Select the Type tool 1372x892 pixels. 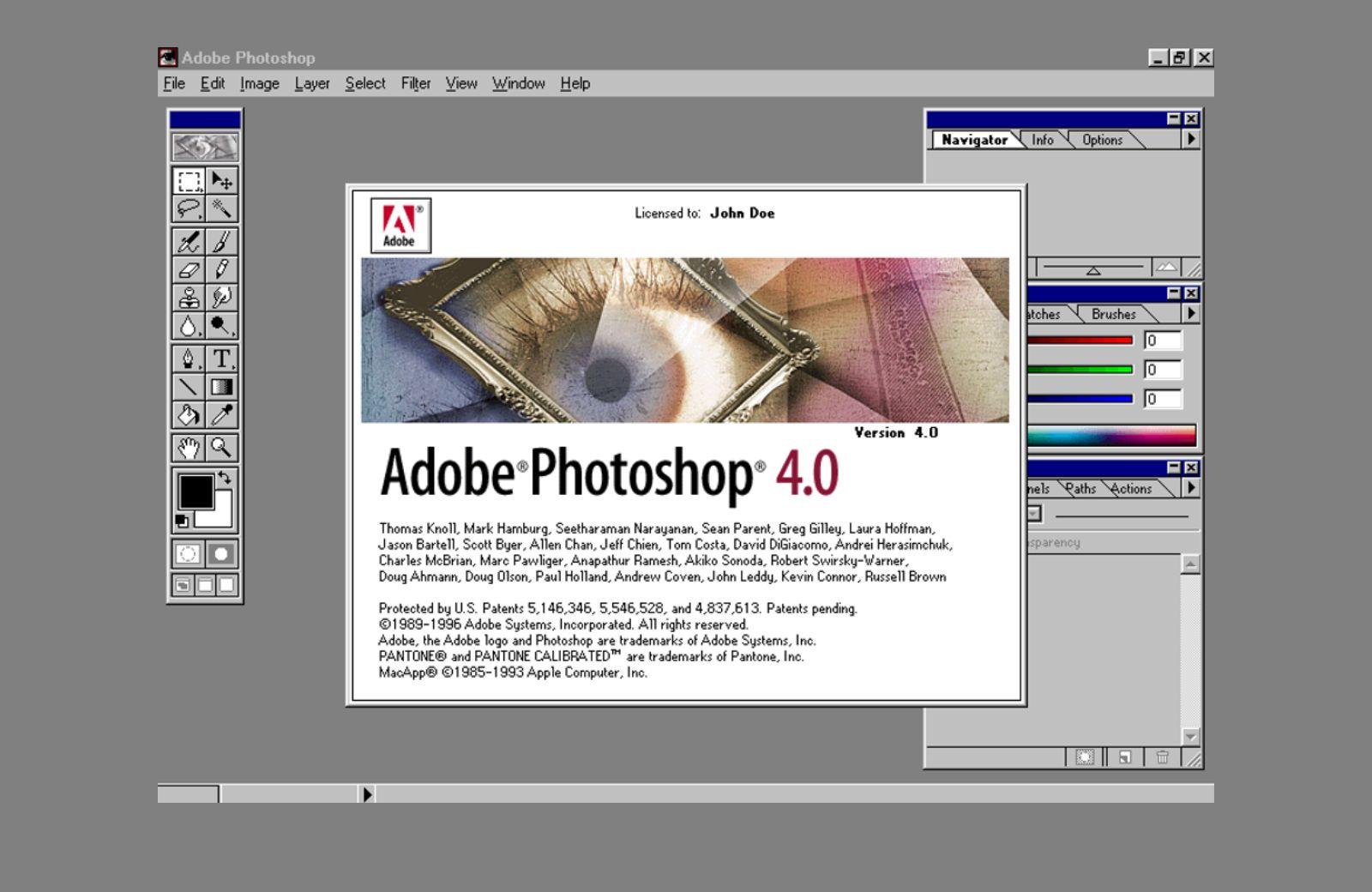(x=221, y=359)
